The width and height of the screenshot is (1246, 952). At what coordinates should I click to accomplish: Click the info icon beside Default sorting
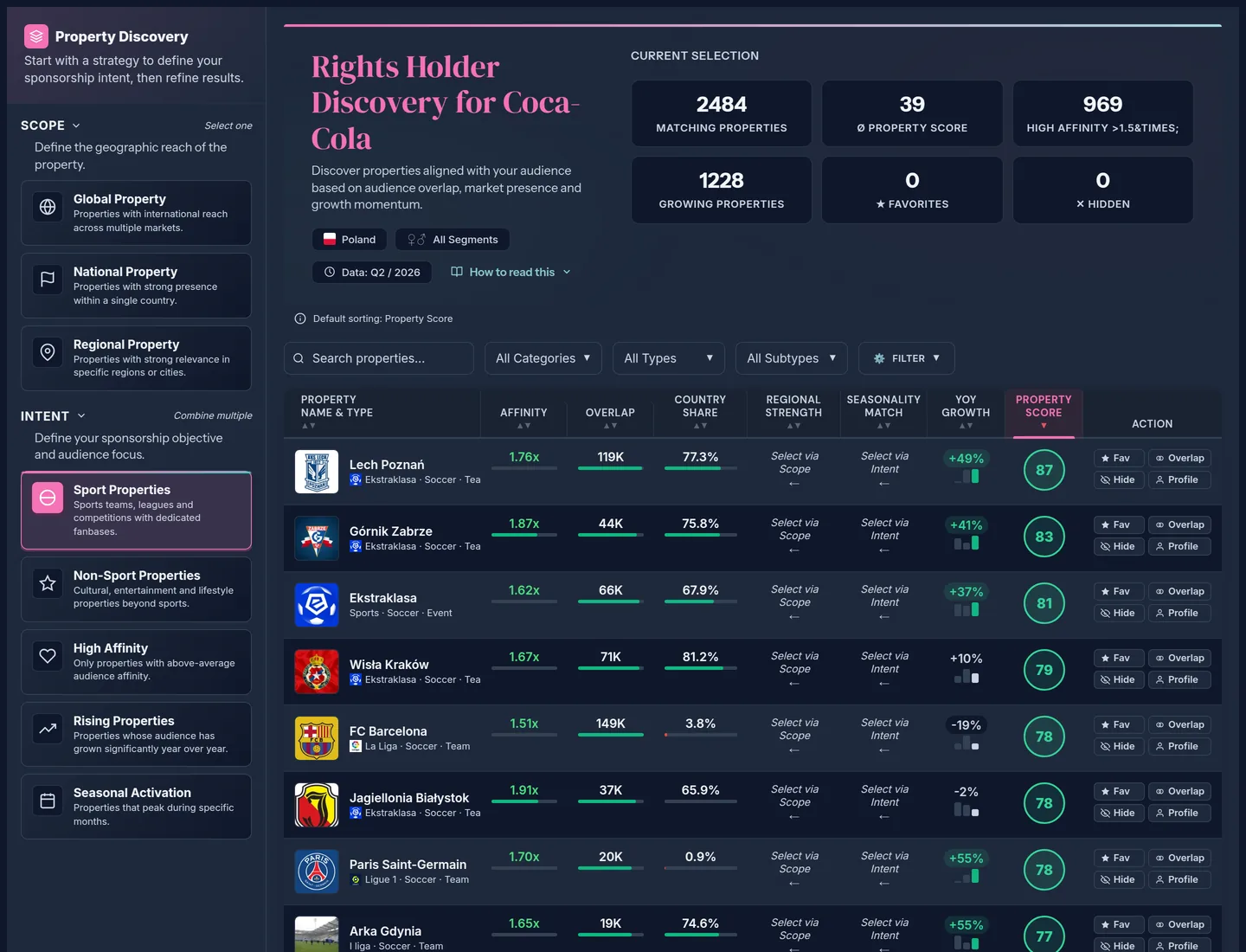[300, 318]
